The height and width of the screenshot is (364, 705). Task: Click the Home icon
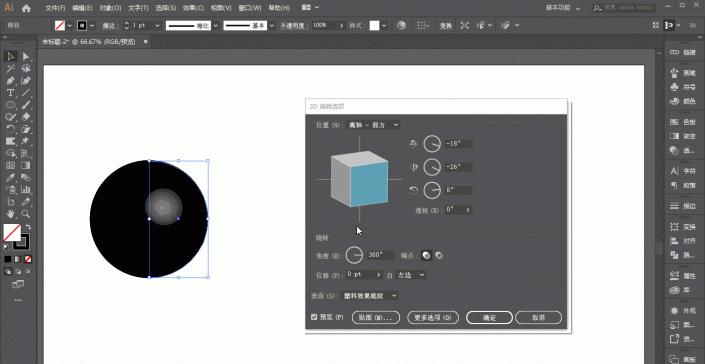(x=26, y=8)
